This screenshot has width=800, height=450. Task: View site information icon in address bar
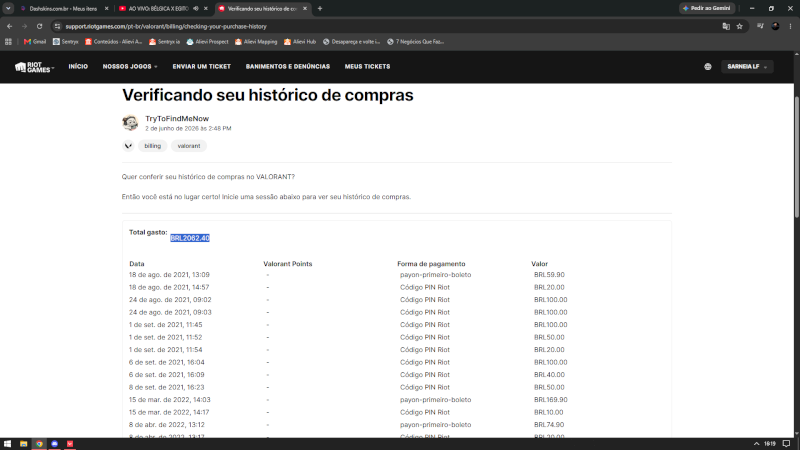click(57, 26)
